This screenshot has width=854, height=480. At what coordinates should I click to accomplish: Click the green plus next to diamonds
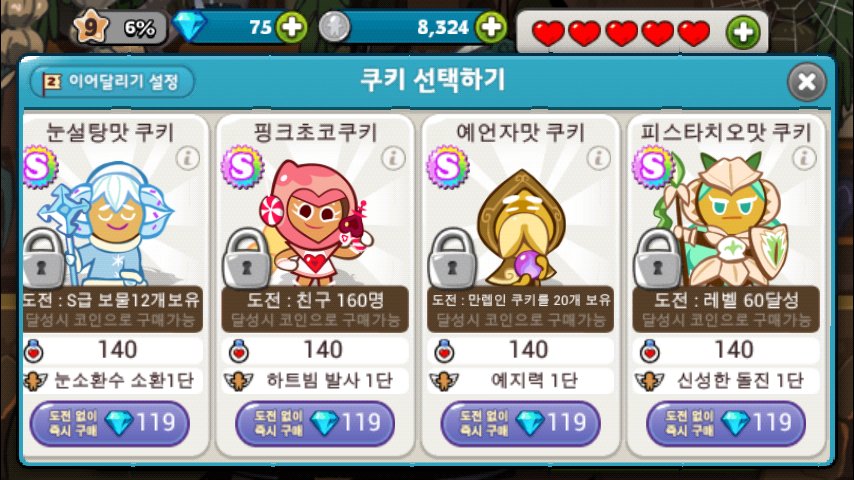[x=291, y=27]
